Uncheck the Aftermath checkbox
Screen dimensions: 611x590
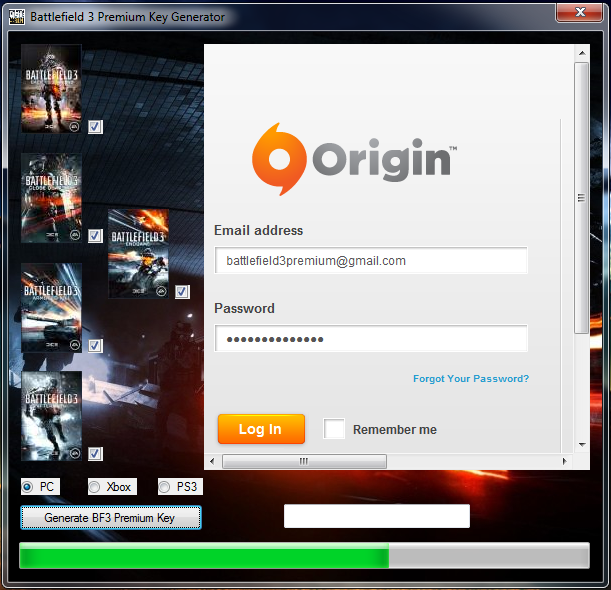click(x=95, y=454)
